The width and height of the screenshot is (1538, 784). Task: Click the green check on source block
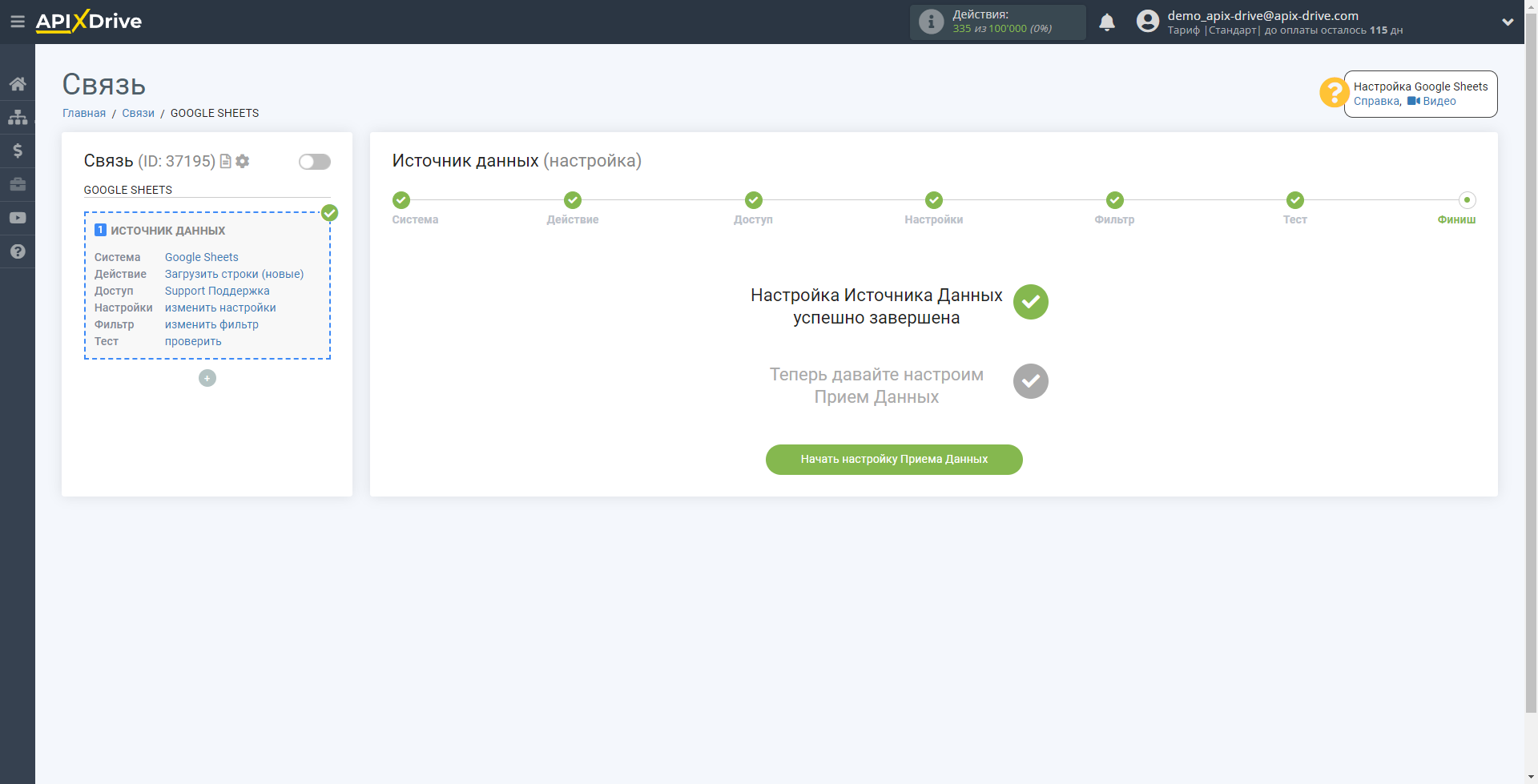click(329, 213)
